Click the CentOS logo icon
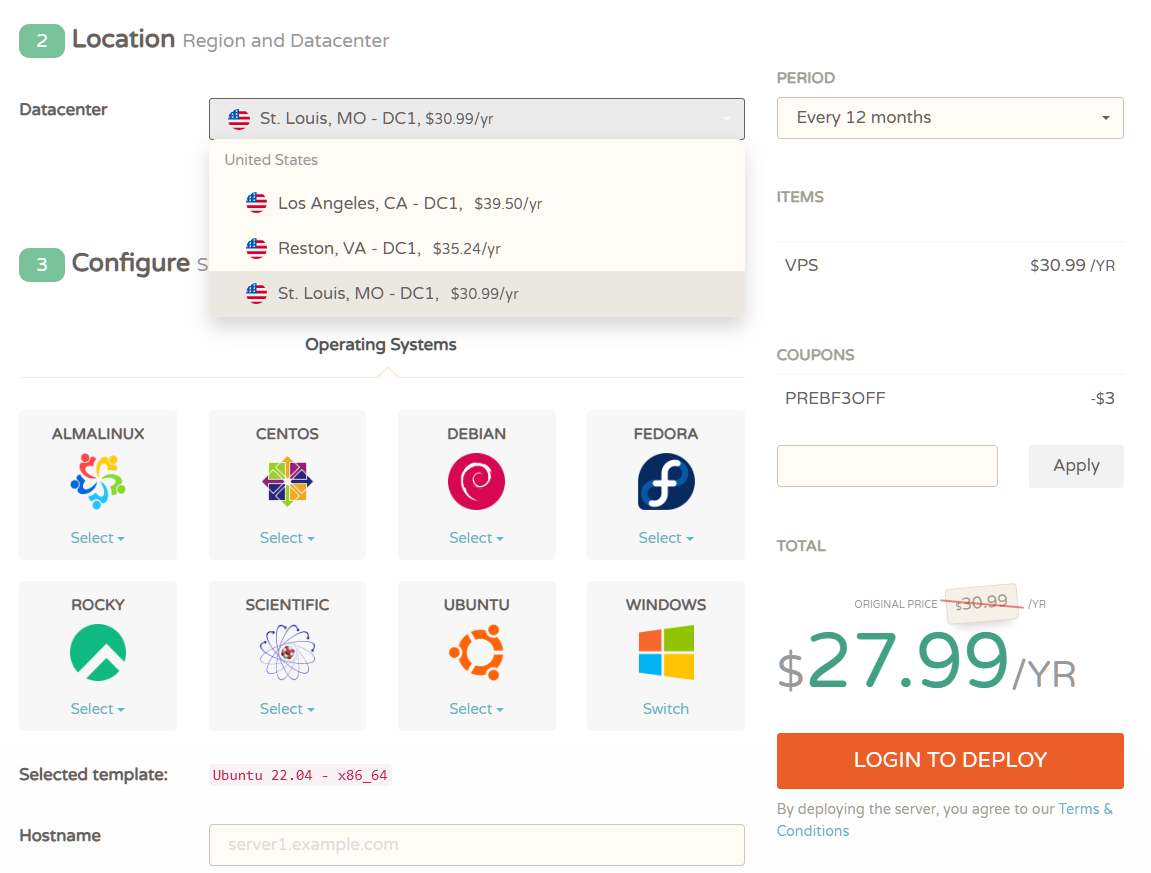Screen dimensions: 1151x873 pos(287,481)
